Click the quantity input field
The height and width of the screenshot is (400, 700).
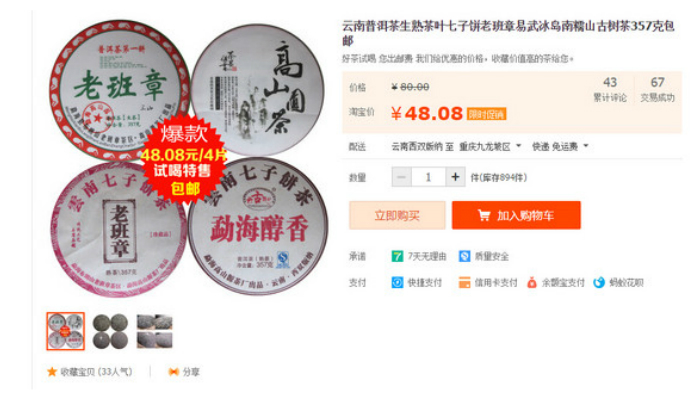[x=429, y=177]
